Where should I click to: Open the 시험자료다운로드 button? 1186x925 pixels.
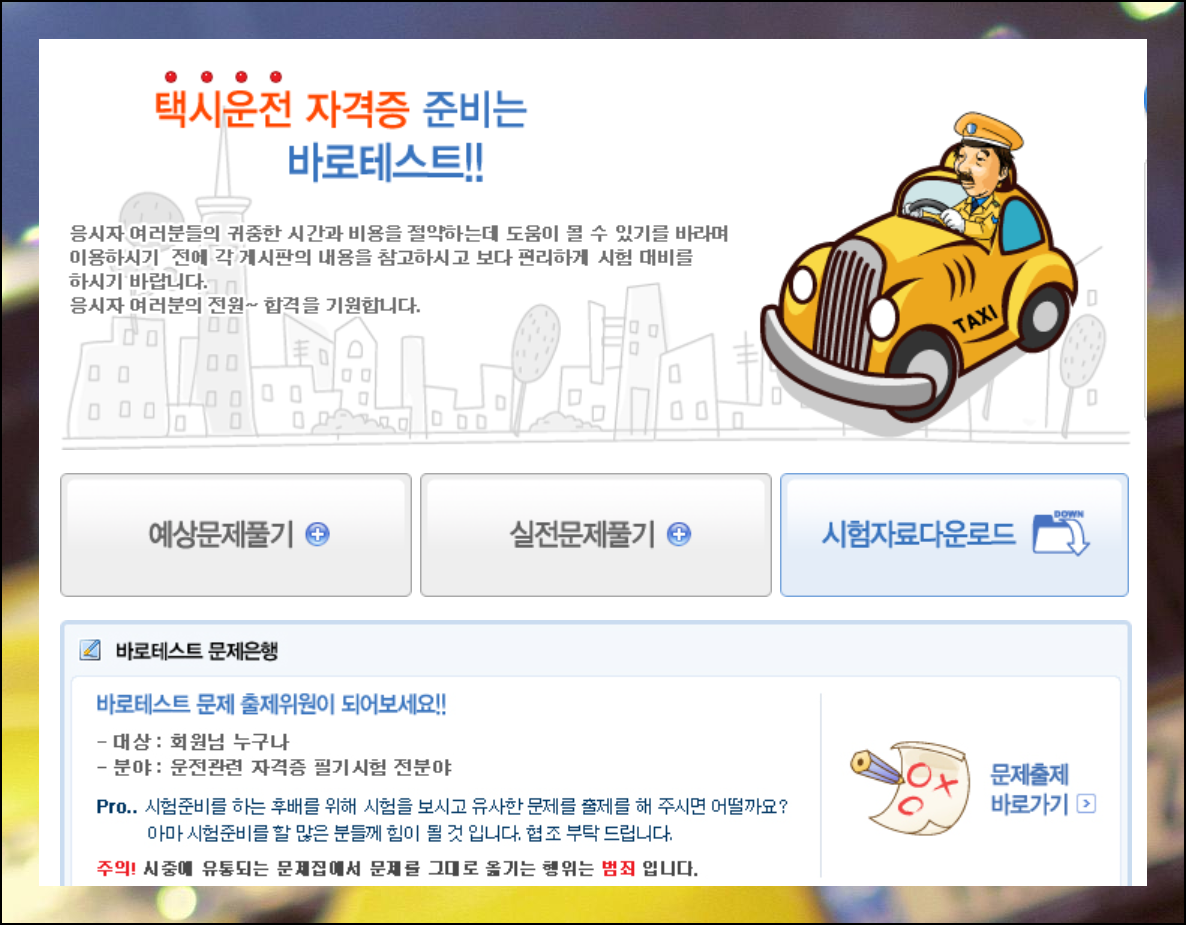955,535
